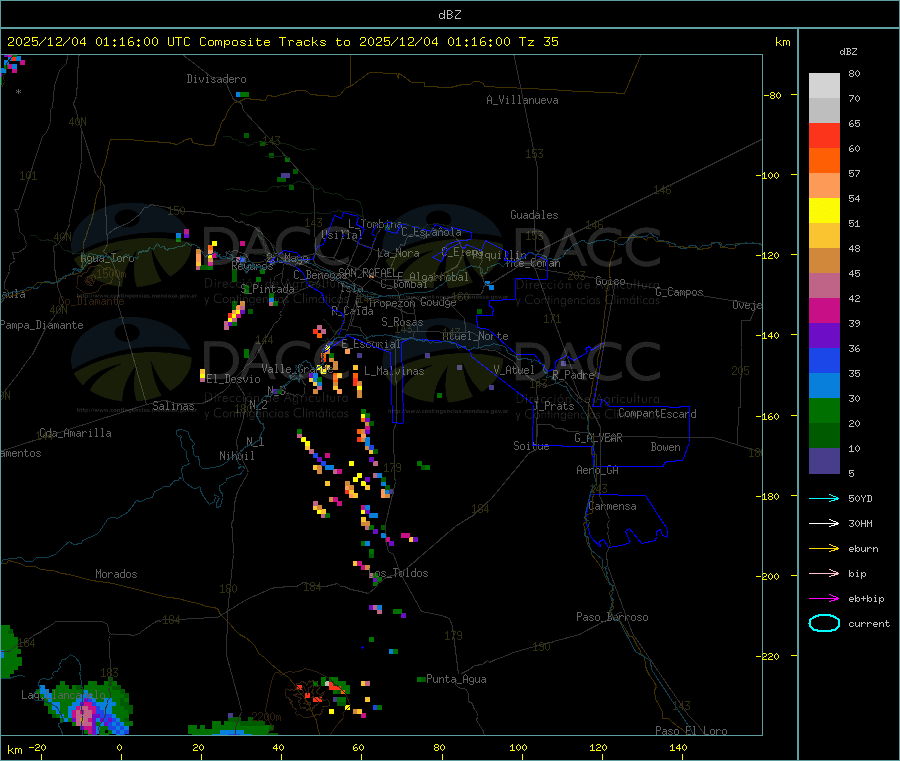This screenshot has width=900, height=761.
Task: Click the cyan 50YD arrow legend icon
Action: point(824,498)
